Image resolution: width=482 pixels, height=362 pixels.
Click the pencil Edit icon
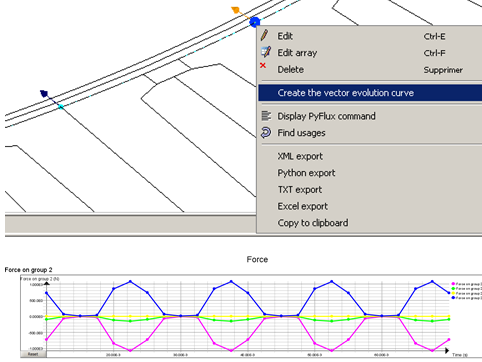pyautogui.click(x=265, y=35)
